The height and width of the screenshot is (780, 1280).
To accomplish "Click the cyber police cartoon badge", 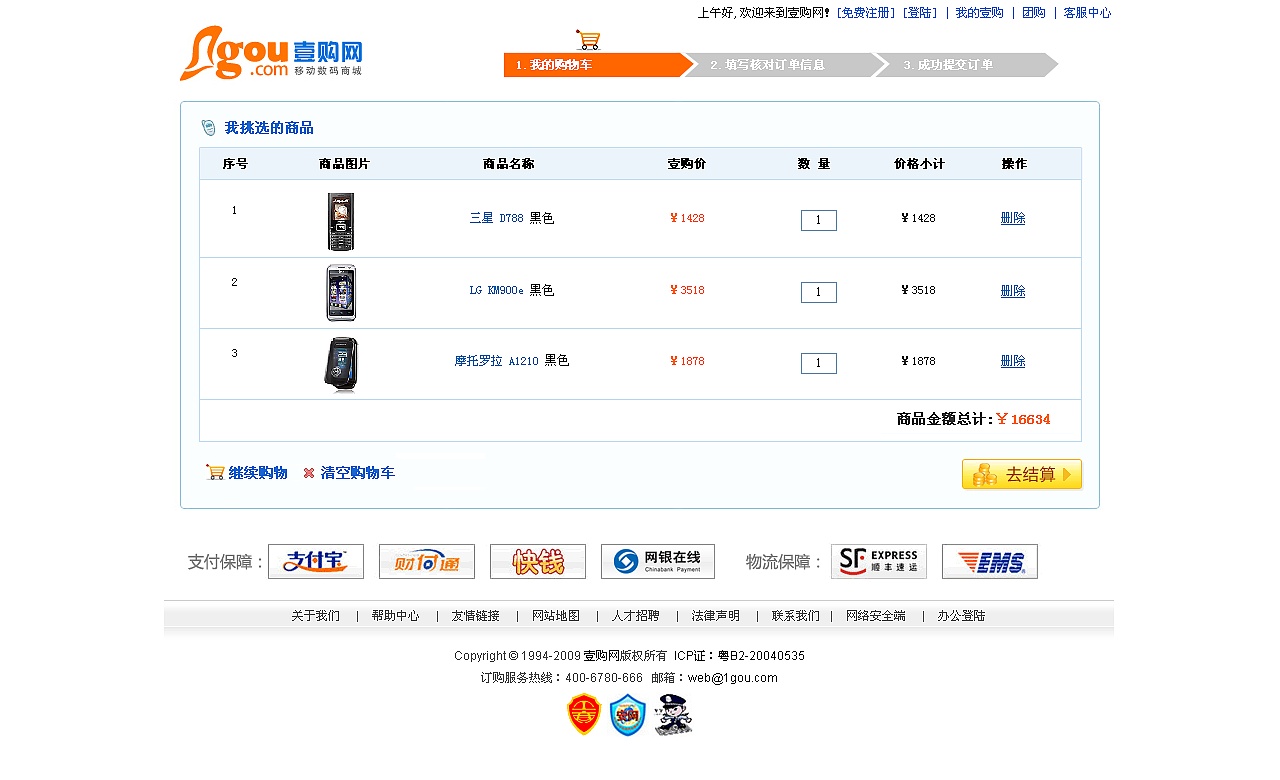I will tap(673, 715).
